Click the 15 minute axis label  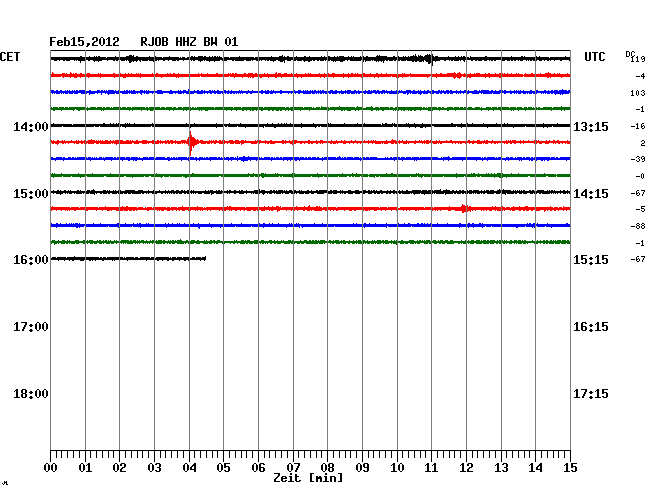click(x=570, y=468)
